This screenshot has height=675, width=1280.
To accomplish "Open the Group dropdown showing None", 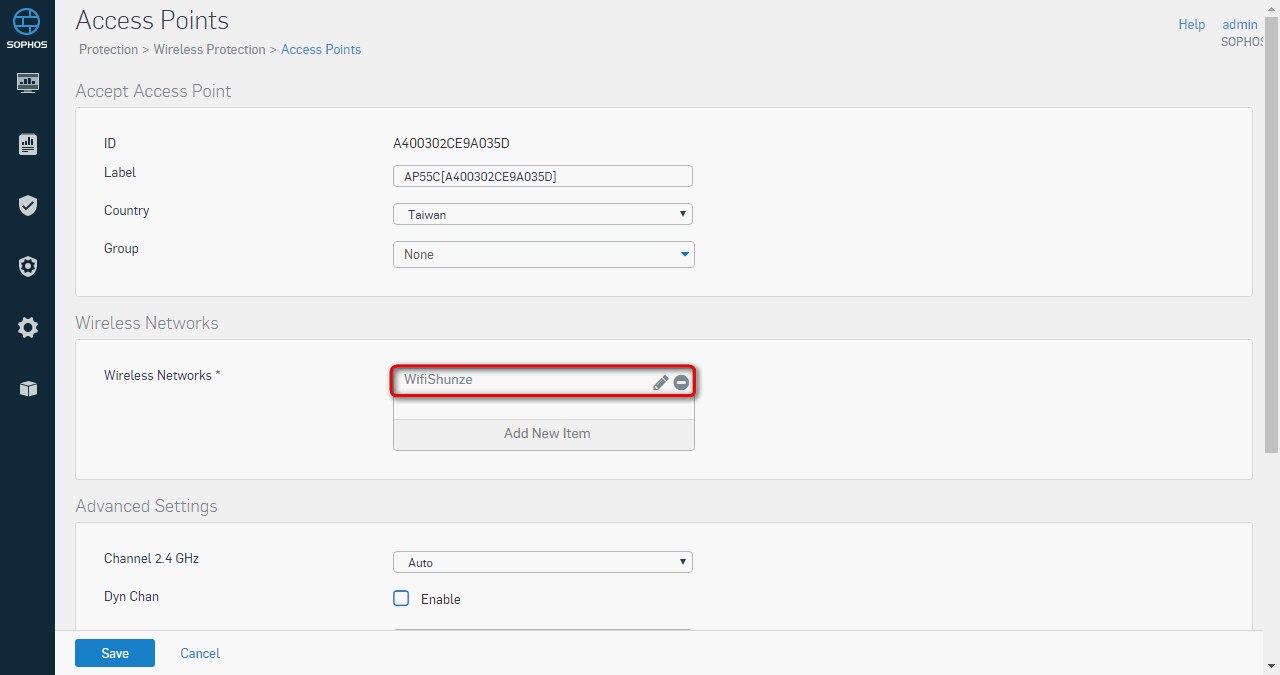I will point(543,254).
